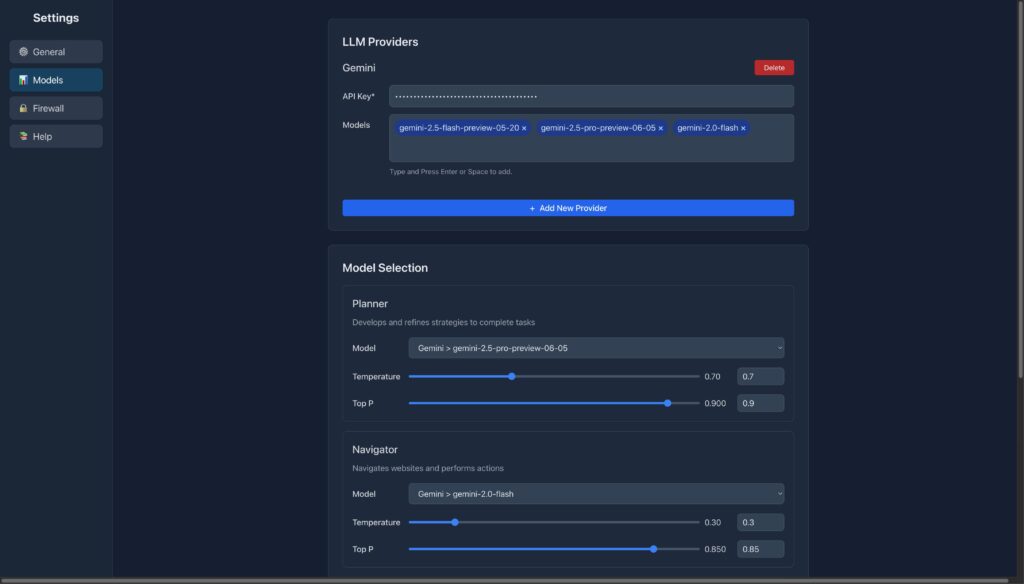Adjust the Planner Top P slider
This screenshot has width=1024, height=584.
pos(668,403)
